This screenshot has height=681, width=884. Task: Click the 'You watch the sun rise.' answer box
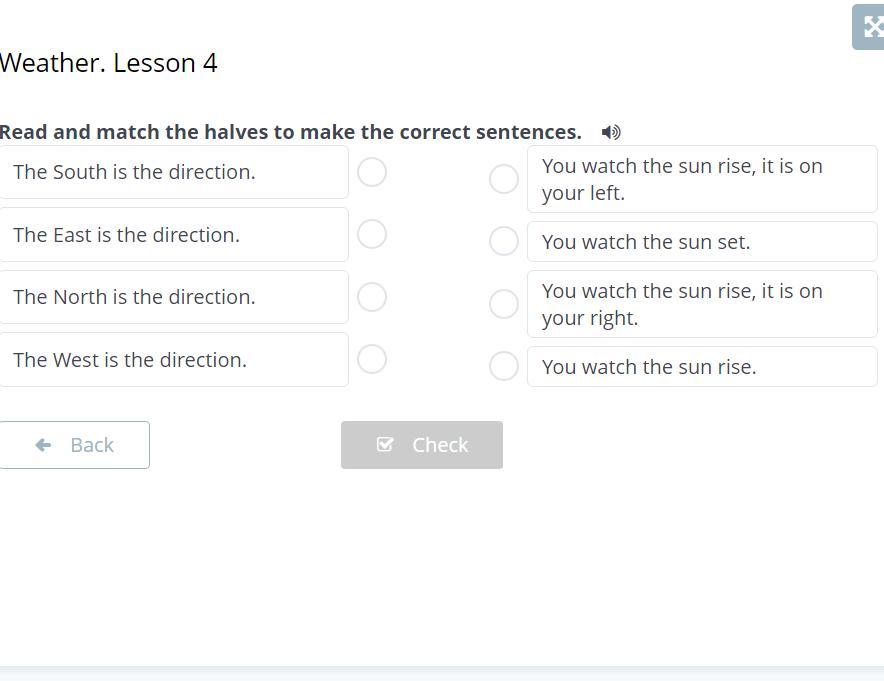click(x=702, y=367)
